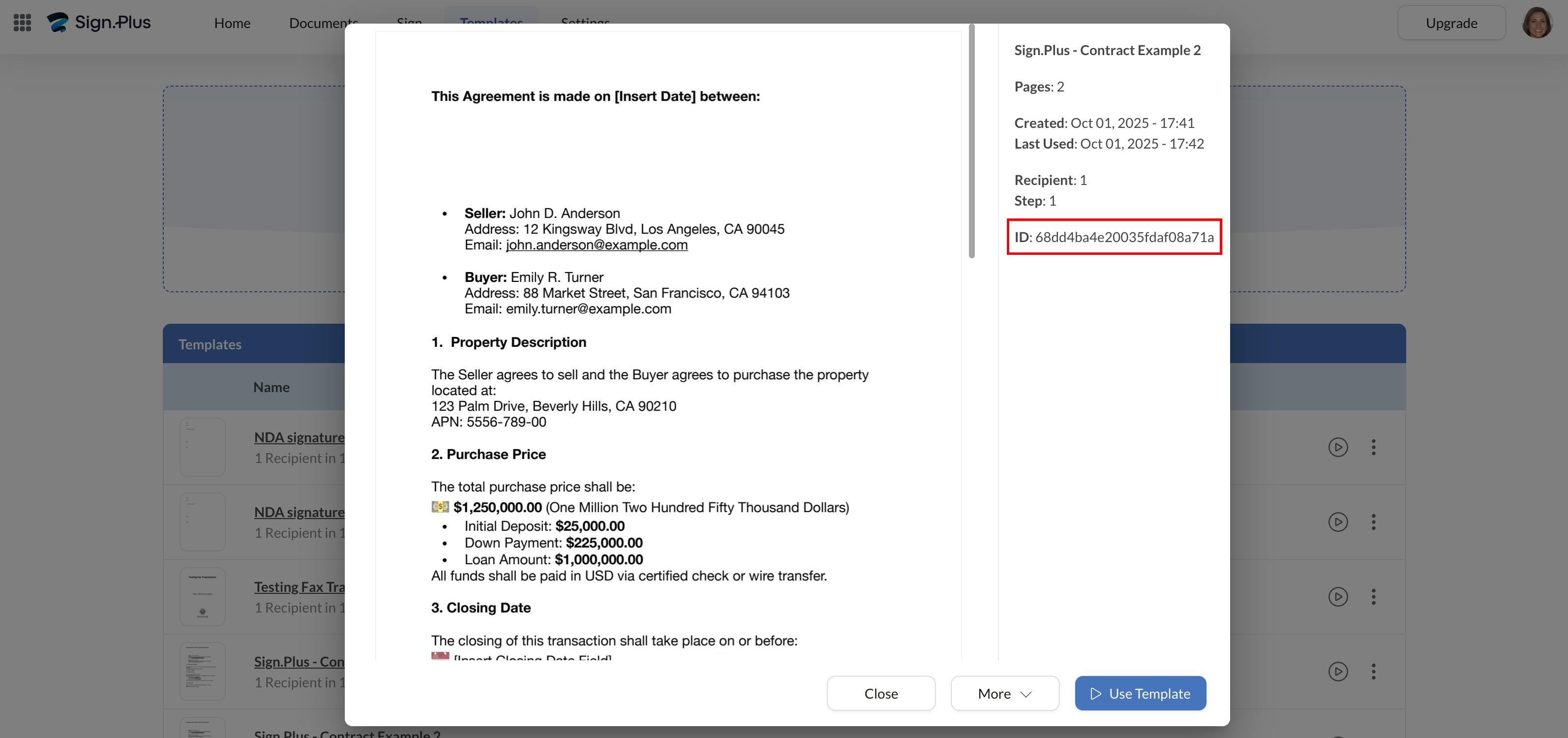Click the Seller: John D. Anderson line
The width and height of the screenshot is (1568, 738).
point(543,213)
